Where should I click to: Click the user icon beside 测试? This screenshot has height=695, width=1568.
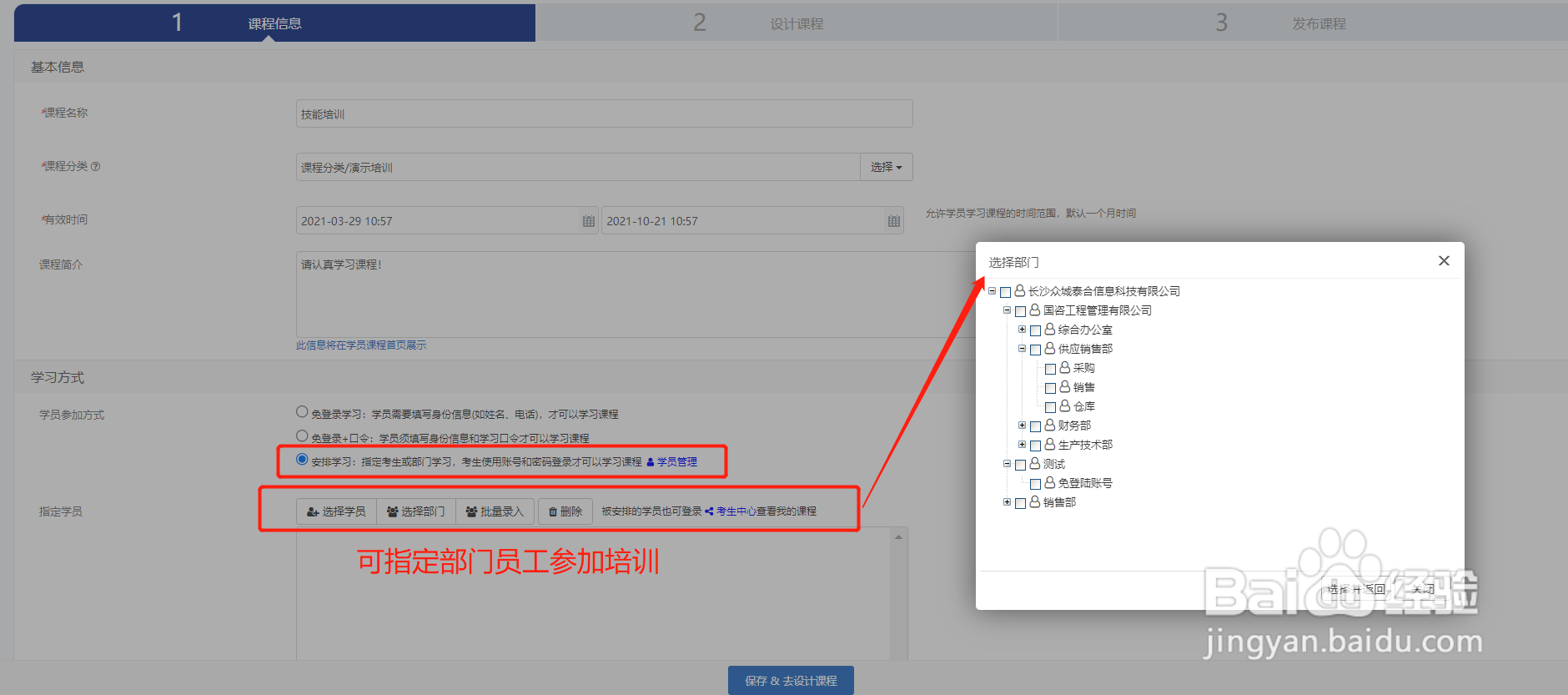tap(1034, 463)
